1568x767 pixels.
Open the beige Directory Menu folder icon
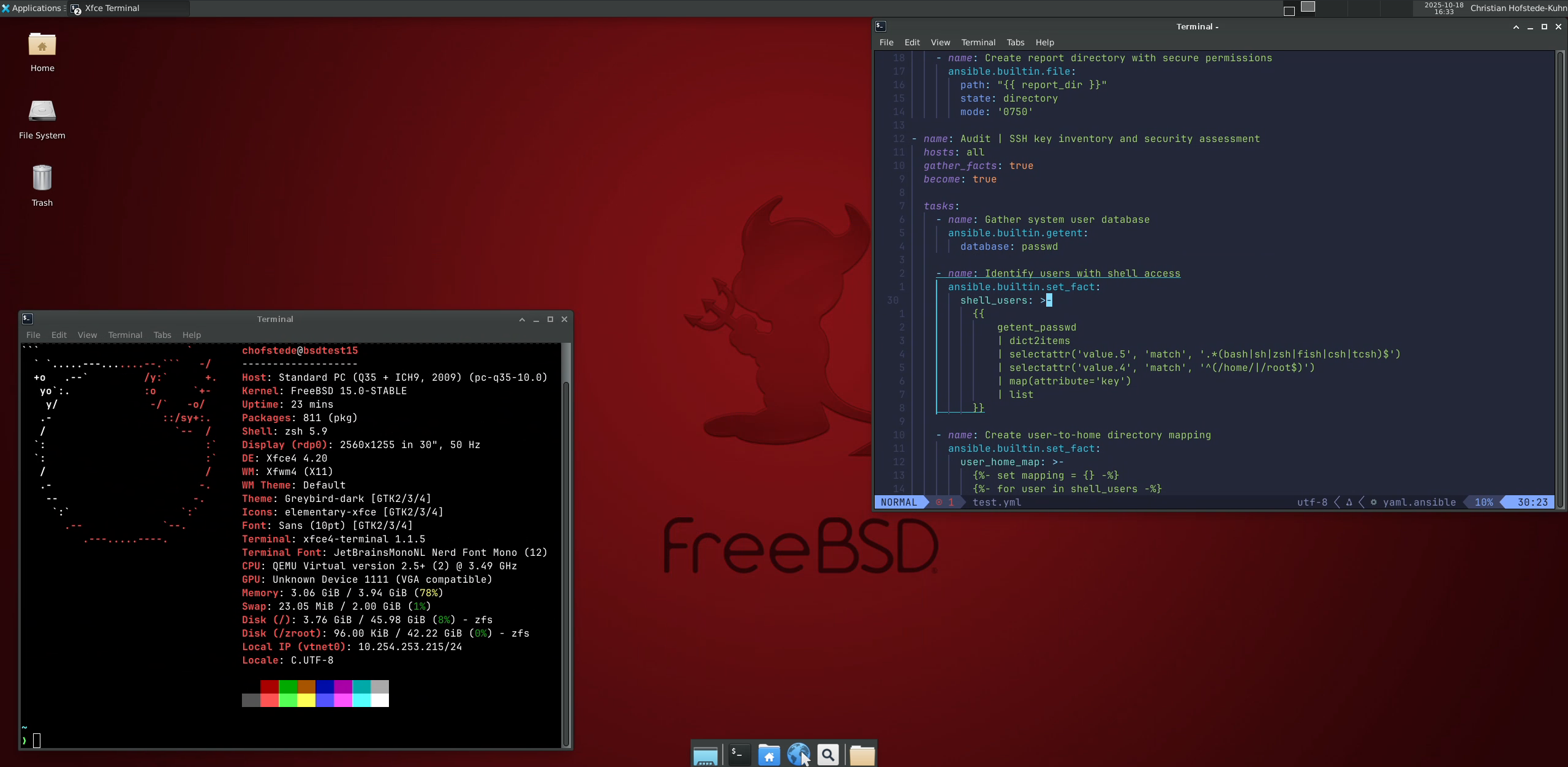point(862,755)
